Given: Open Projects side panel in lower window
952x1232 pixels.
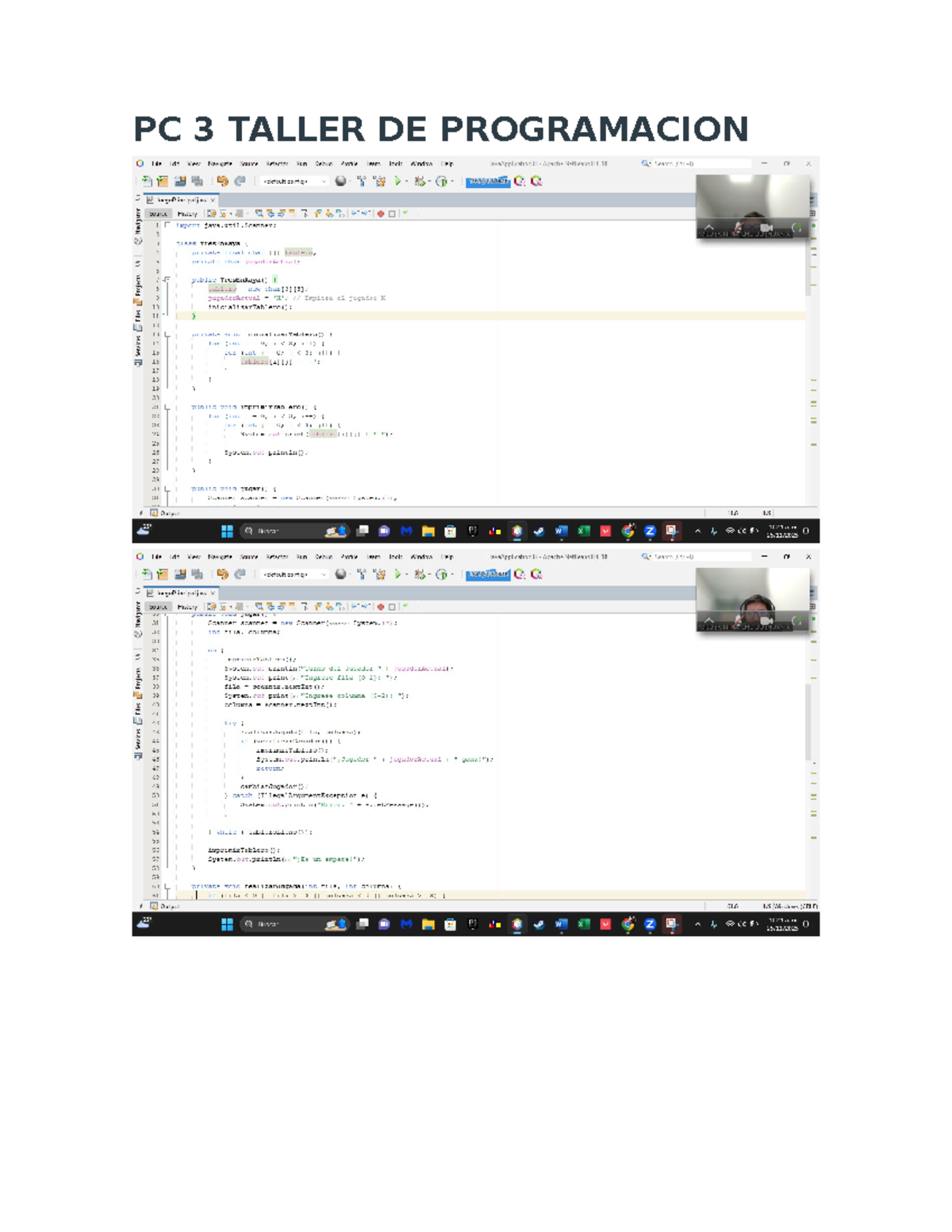Looking at the screenshot, I should point(138,684).
